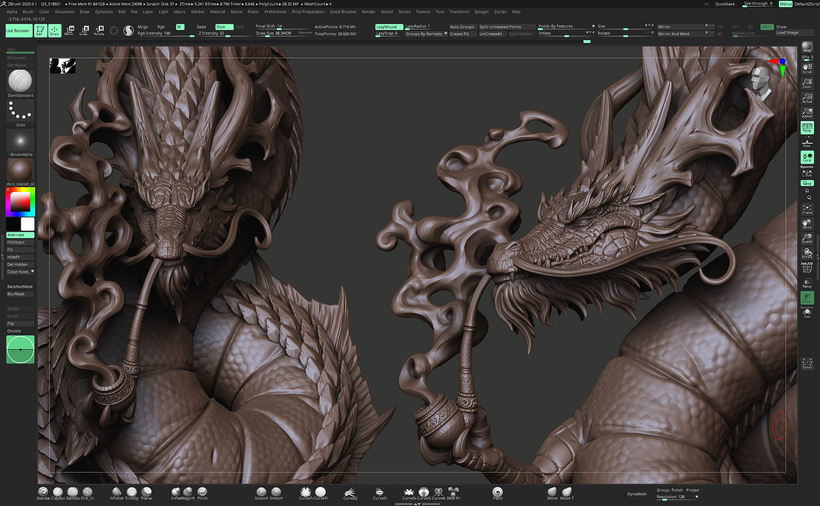Open the Zplugin menu
820x506 pixels.
click(480, 12)
